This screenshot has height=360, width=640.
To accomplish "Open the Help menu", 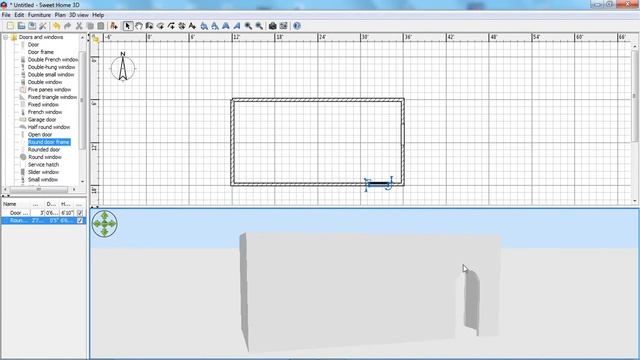I will 98,15.
